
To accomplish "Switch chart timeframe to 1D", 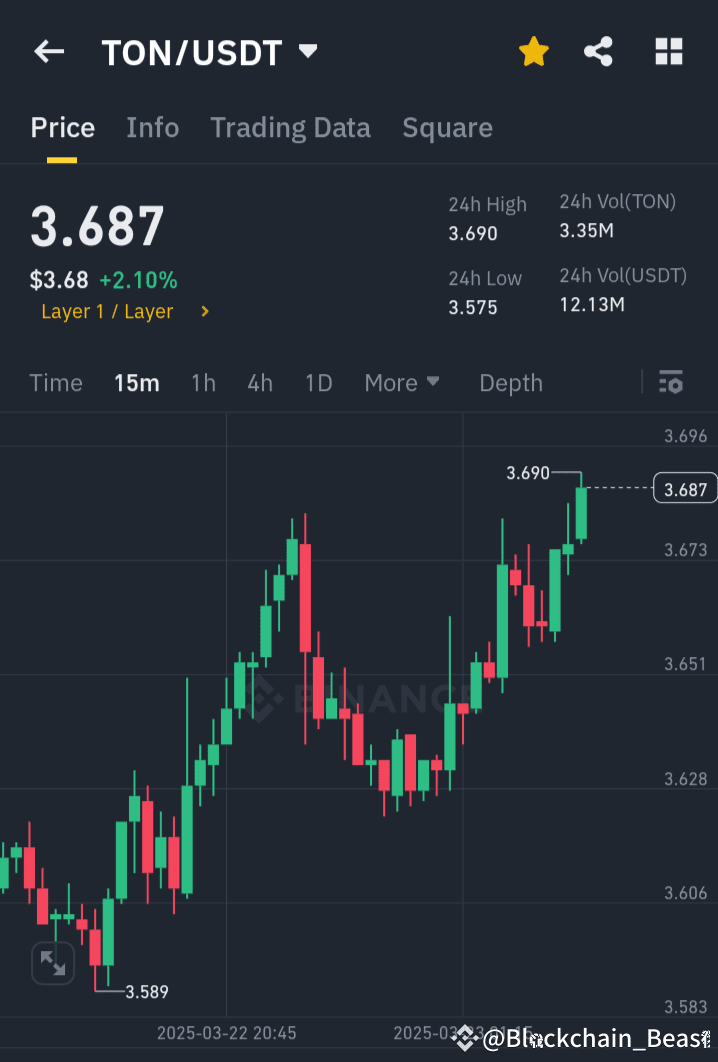I will [x=318, y=382].
